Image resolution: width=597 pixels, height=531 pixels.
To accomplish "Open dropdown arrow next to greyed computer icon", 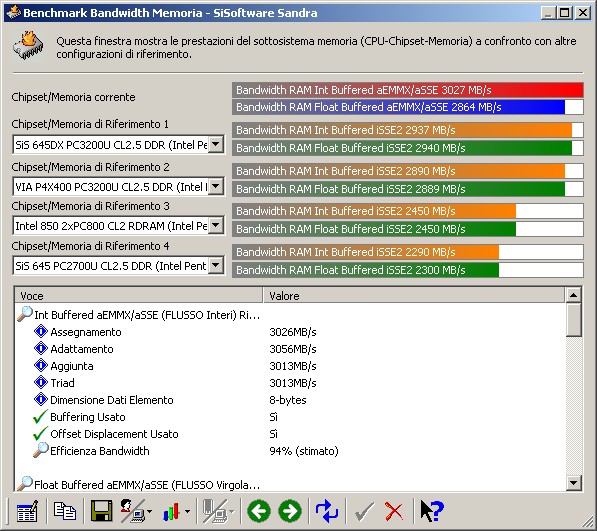I will pos(232,512).
